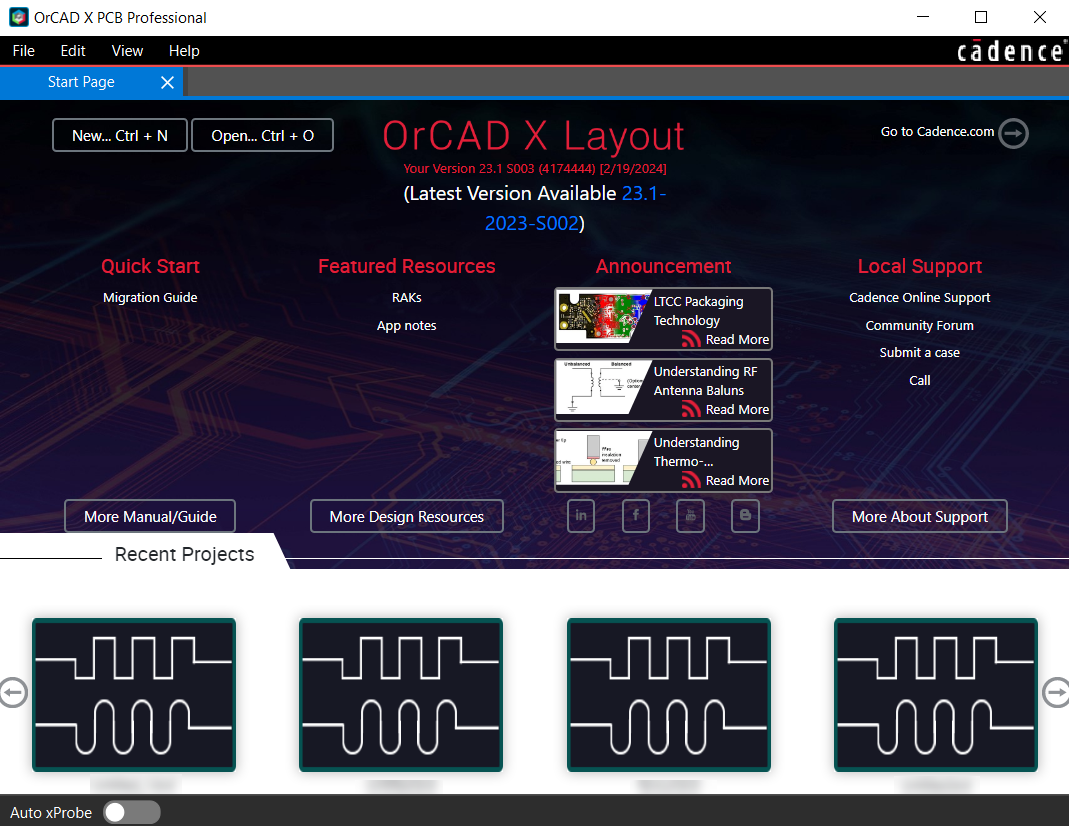The image size is (1069, 826).
Task: Click the More About Support button
Action: [920, 516]
